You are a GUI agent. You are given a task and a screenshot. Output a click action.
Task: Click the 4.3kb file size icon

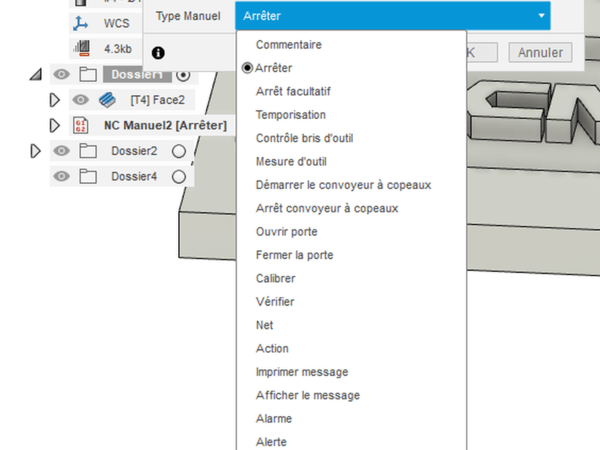(81, 47)
